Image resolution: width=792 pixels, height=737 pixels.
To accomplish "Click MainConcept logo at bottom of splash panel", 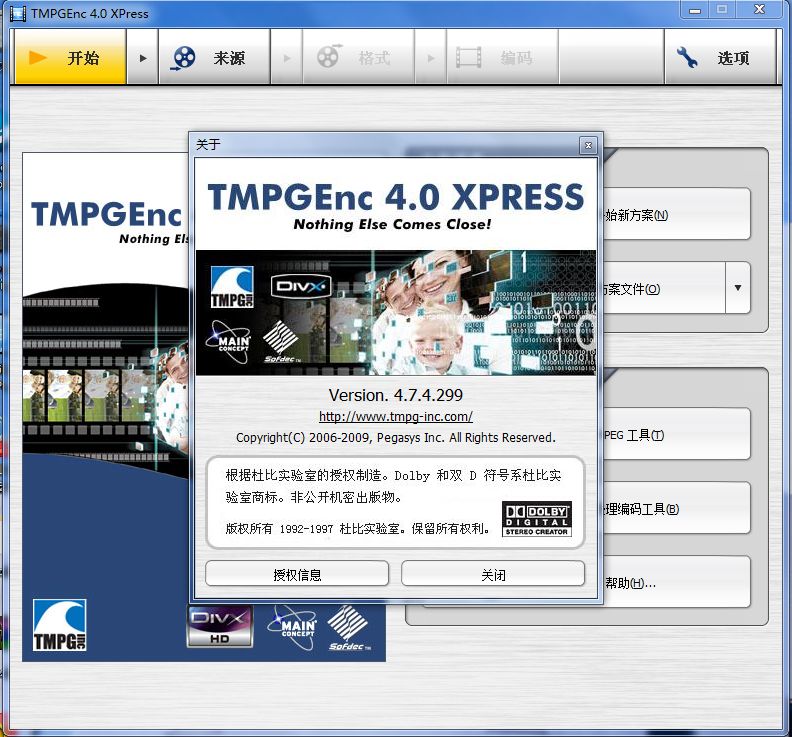I will click(x=292, y=627).
